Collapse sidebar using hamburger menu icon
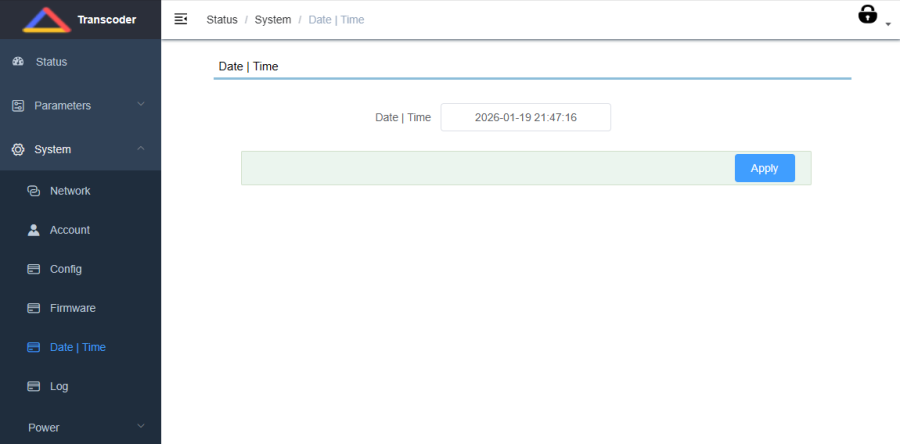The image size is (900, 444). [181, 19]
